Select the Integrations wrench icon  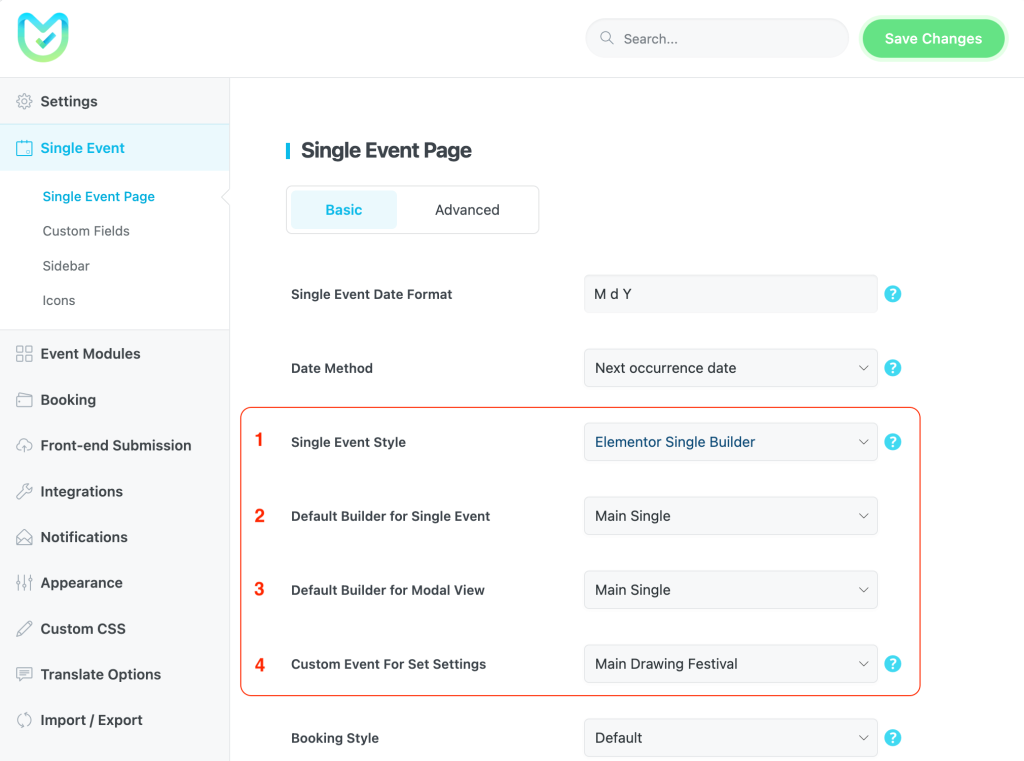coord(22,491)
